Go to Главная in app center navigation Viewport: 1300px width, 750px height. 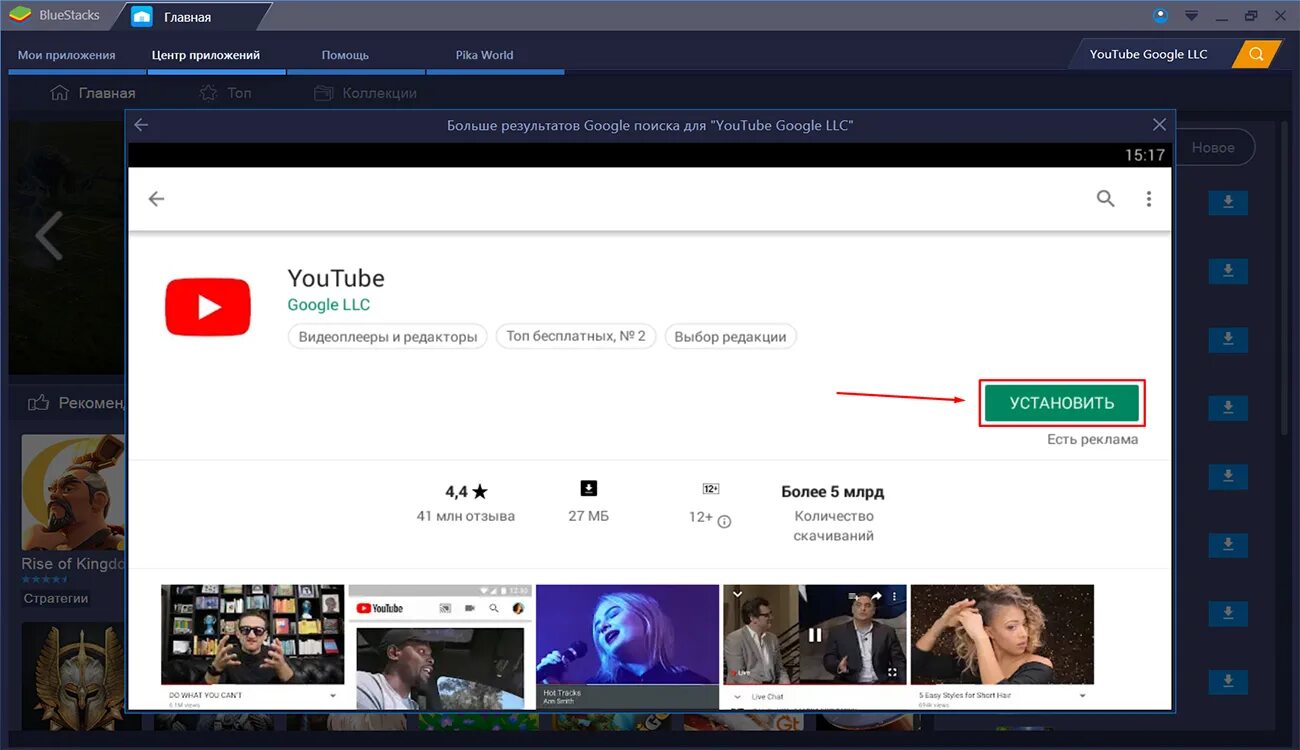93,93
